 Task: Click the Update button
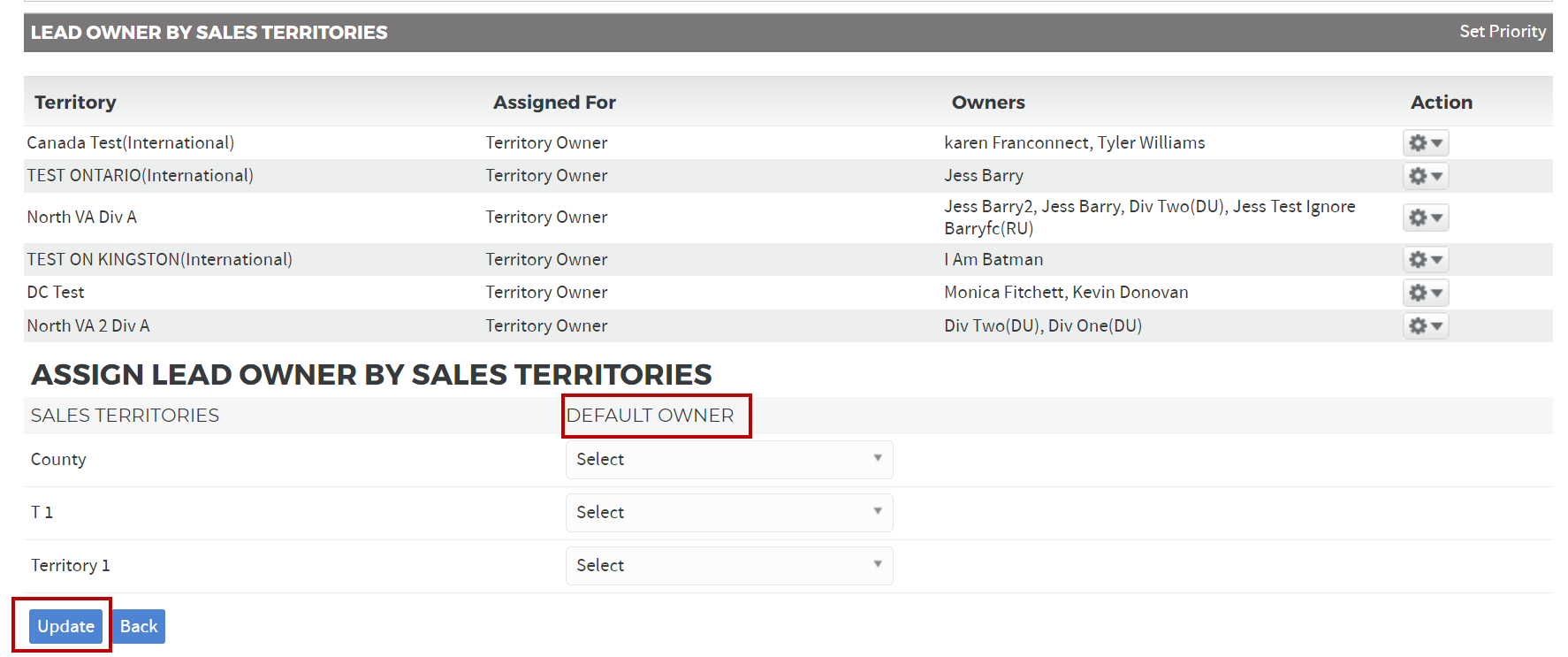click(x=65, y=627)
